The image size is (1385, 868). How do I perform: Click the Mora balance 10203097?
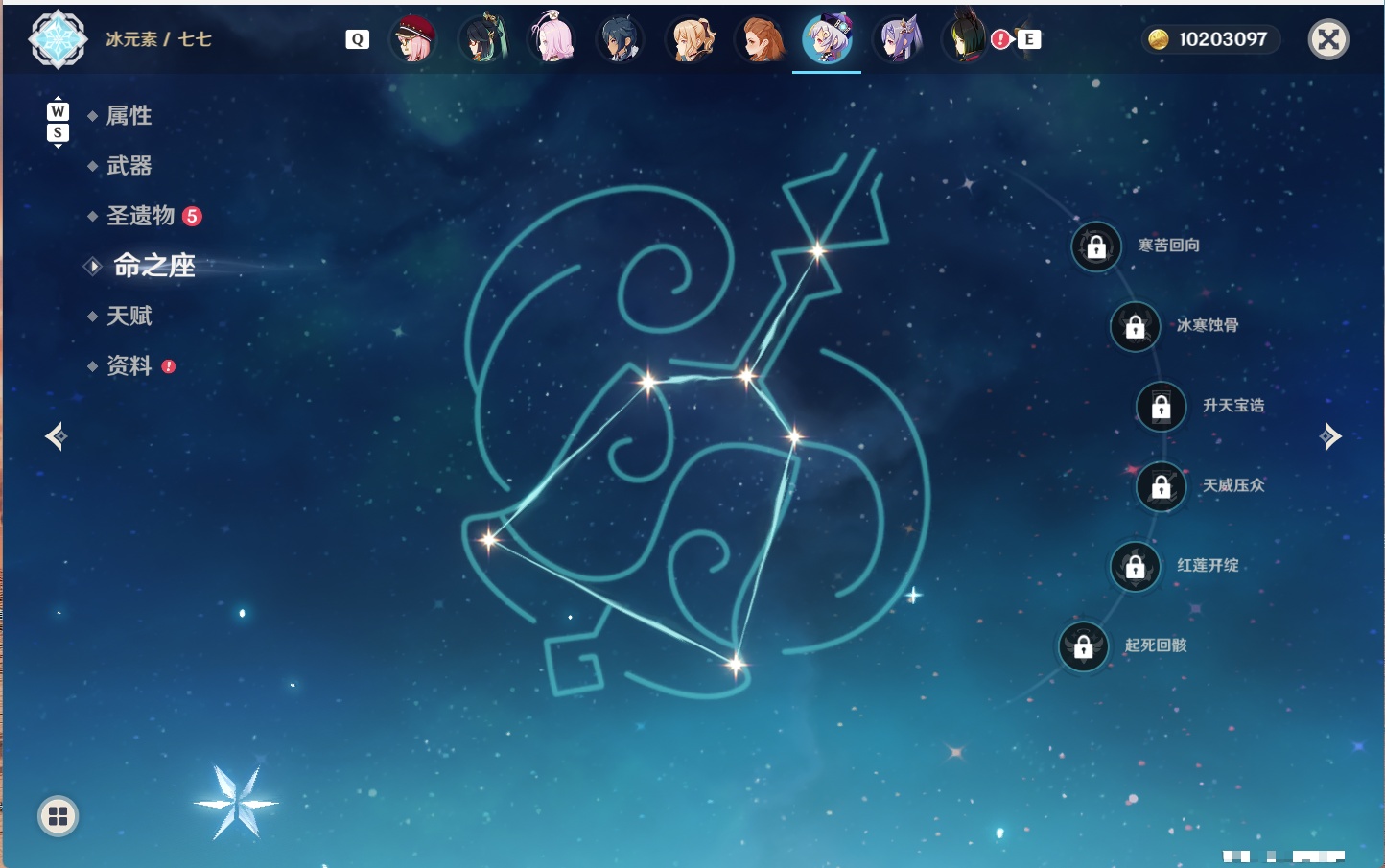click(x=1210, y=39)
